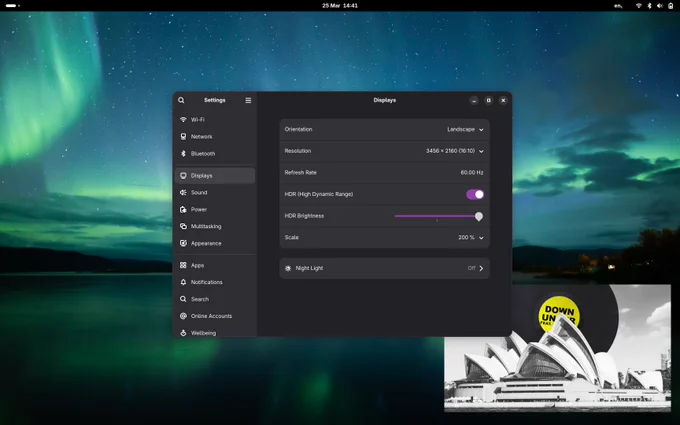680x425 pixels.
Task: Open the Settings search icon
Action: (x=181, y=100)
